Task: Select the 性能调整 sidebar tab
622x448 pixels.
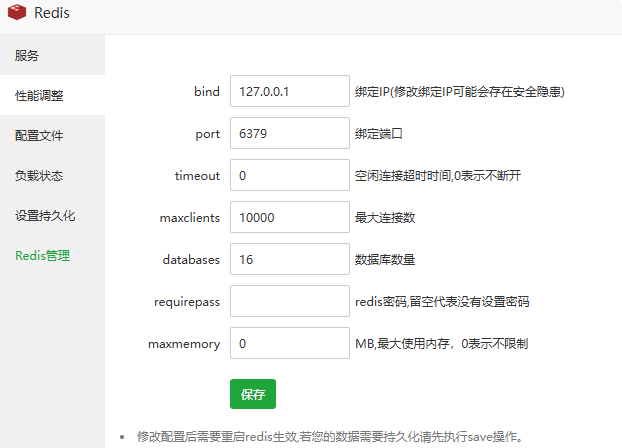Action: pos(39,96)
